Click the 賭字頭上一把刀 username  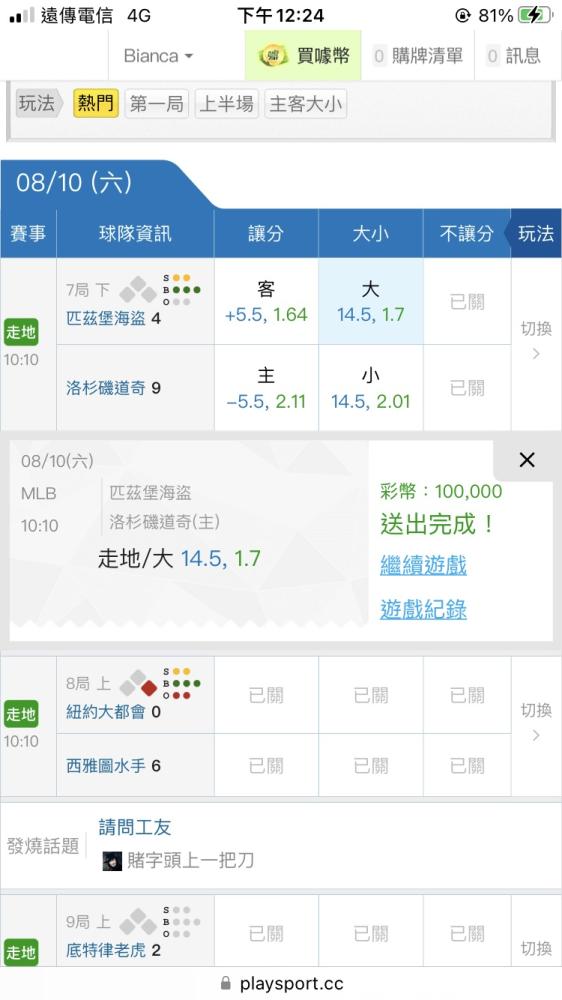pos(191,861)
